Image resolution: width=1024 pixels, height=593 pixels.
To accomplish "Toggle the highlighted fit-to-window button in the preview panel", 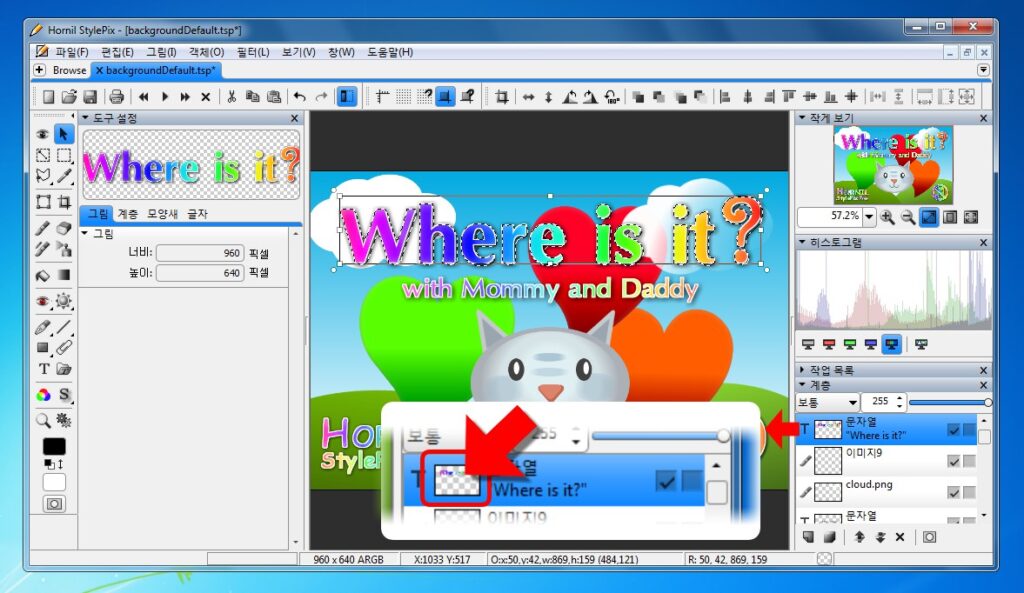I will click(x=929, y=217).
